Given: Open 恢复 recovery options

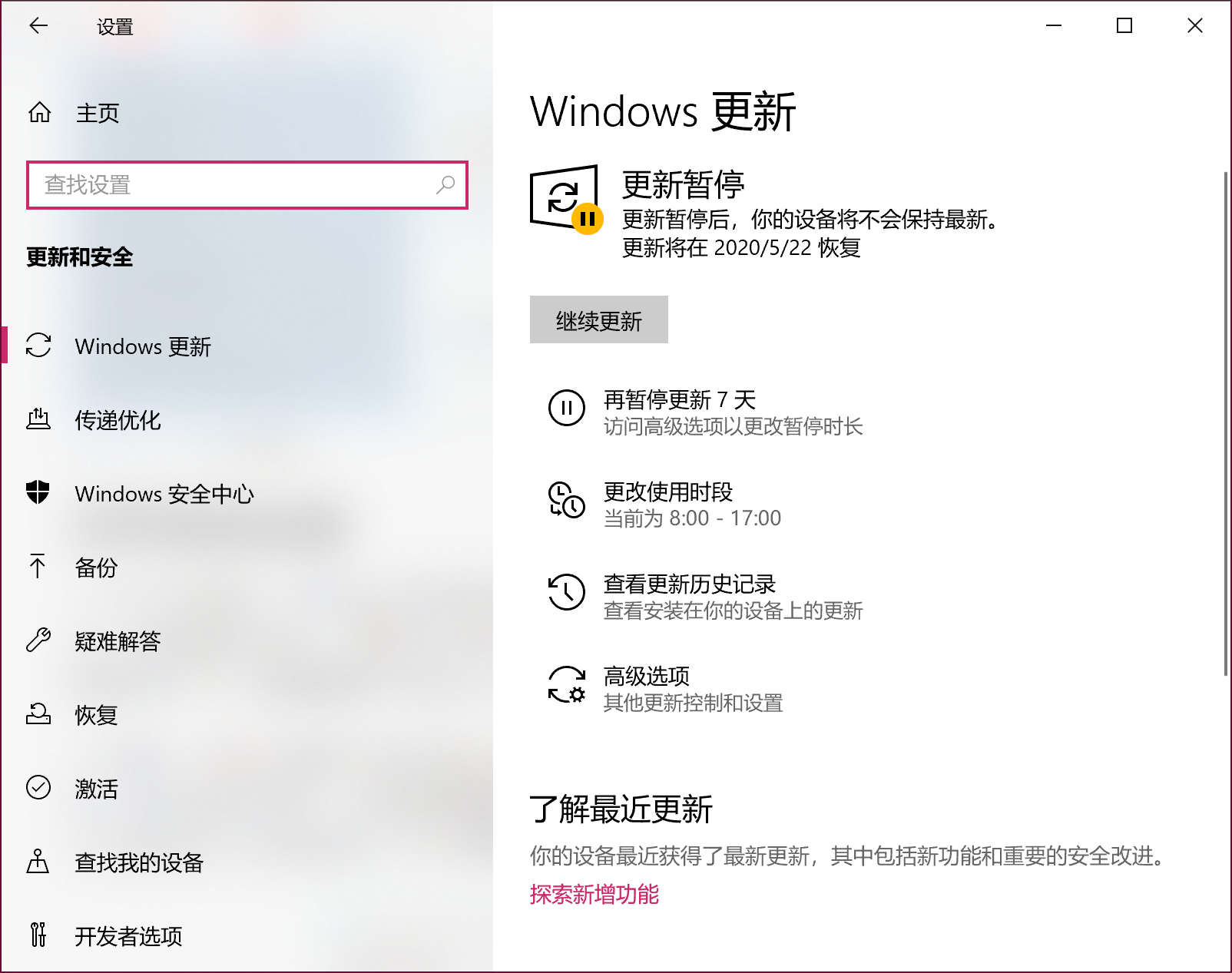Looking at the screenshot, I should pyautogui.click(x=95, y=715).
